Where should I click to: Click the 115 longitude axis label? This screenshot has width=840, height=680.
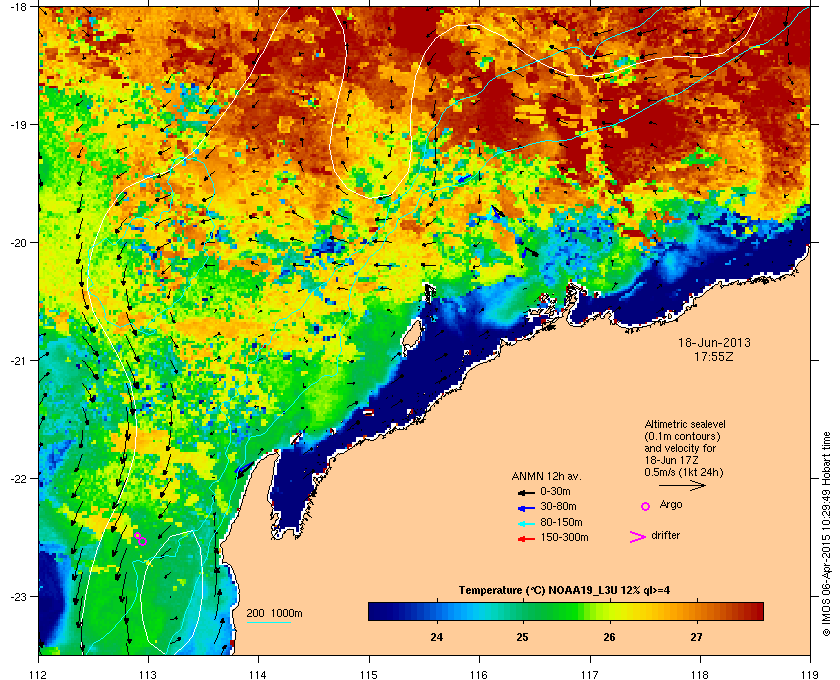pos(369,674)
